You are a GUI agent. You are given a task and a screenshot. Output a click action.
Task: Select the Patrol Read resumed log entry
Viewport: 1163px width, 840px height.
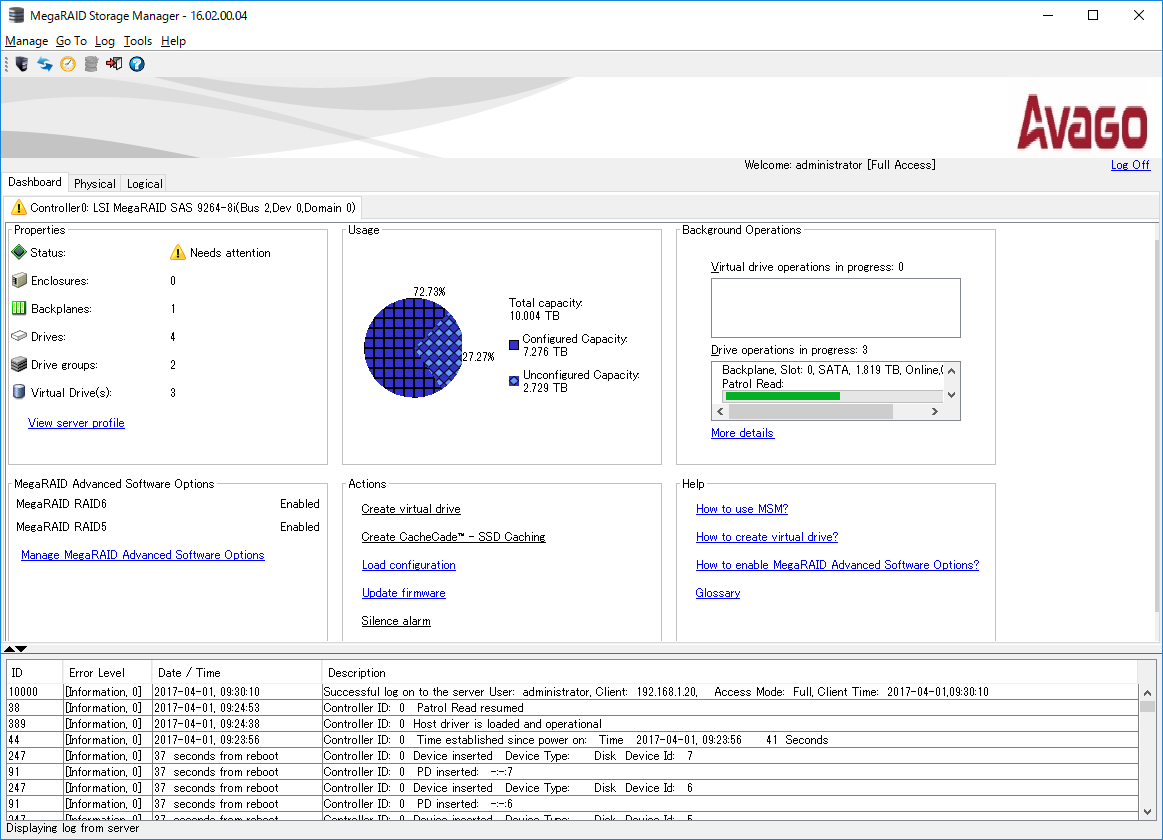tap(573, 708)
